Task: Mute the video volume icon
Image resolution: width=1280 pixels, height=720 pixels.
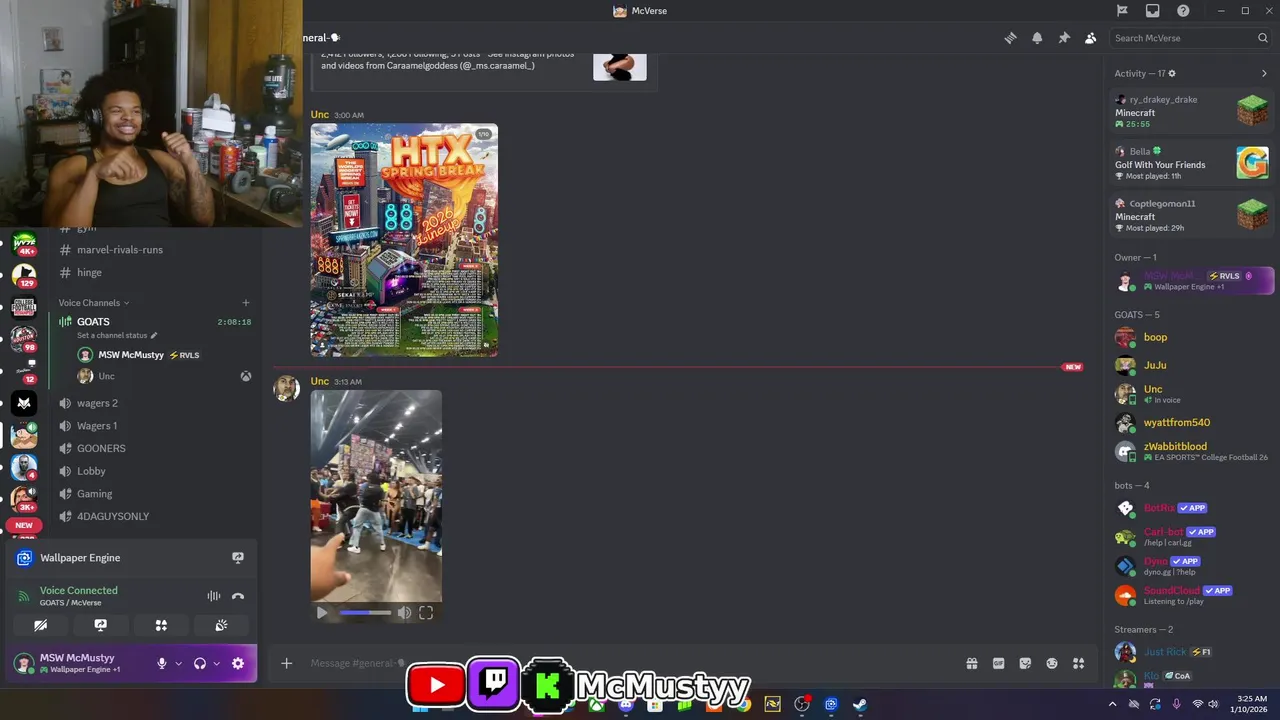Action: tap(404, 613)
